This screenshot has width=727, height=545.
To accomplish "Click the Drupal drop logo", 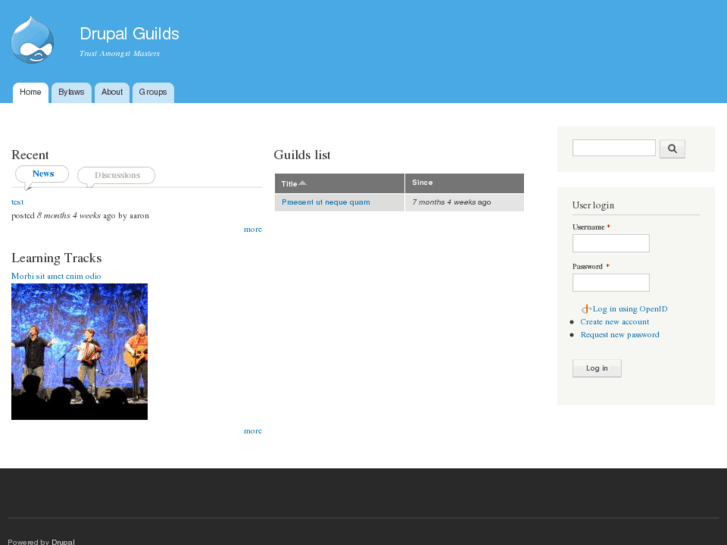I will pyautogui.click(x=32, y=40).
